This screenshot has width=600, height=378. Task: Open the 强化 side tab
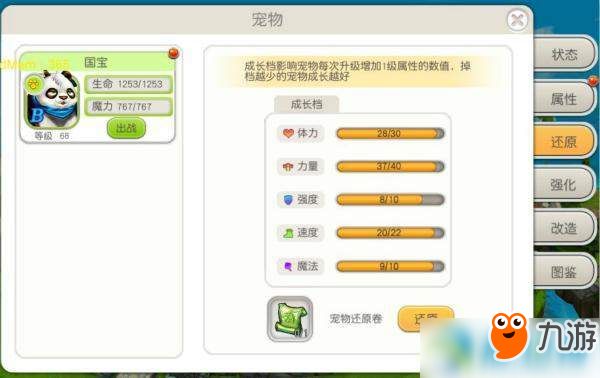click(564, 185)
